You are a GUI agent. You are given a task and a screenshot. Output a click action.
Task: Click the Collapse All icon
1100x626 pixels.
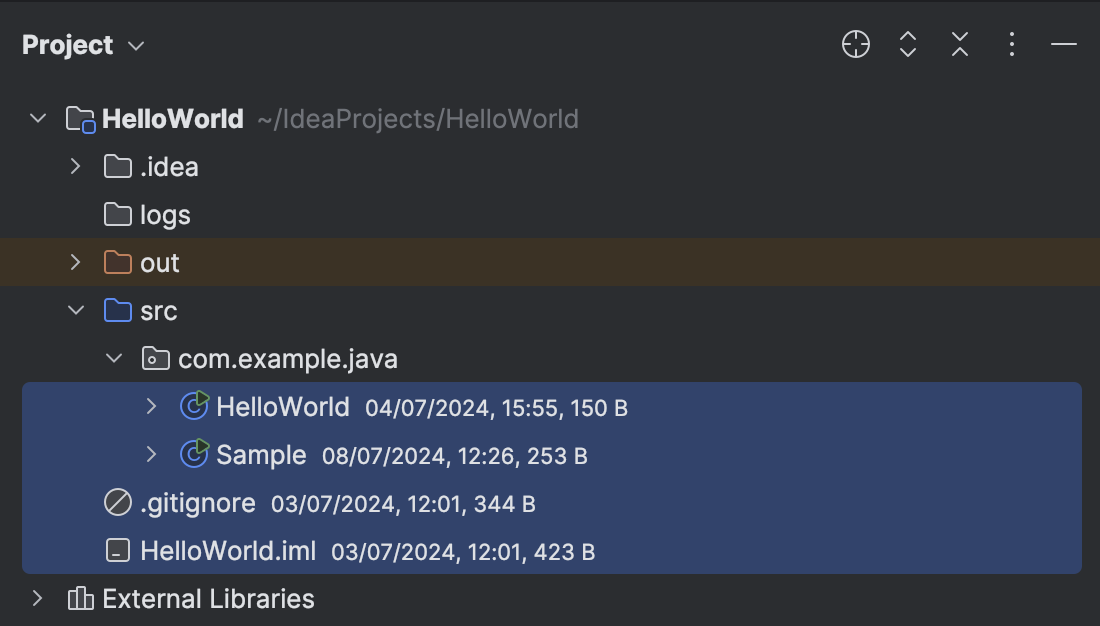[959, 44]
